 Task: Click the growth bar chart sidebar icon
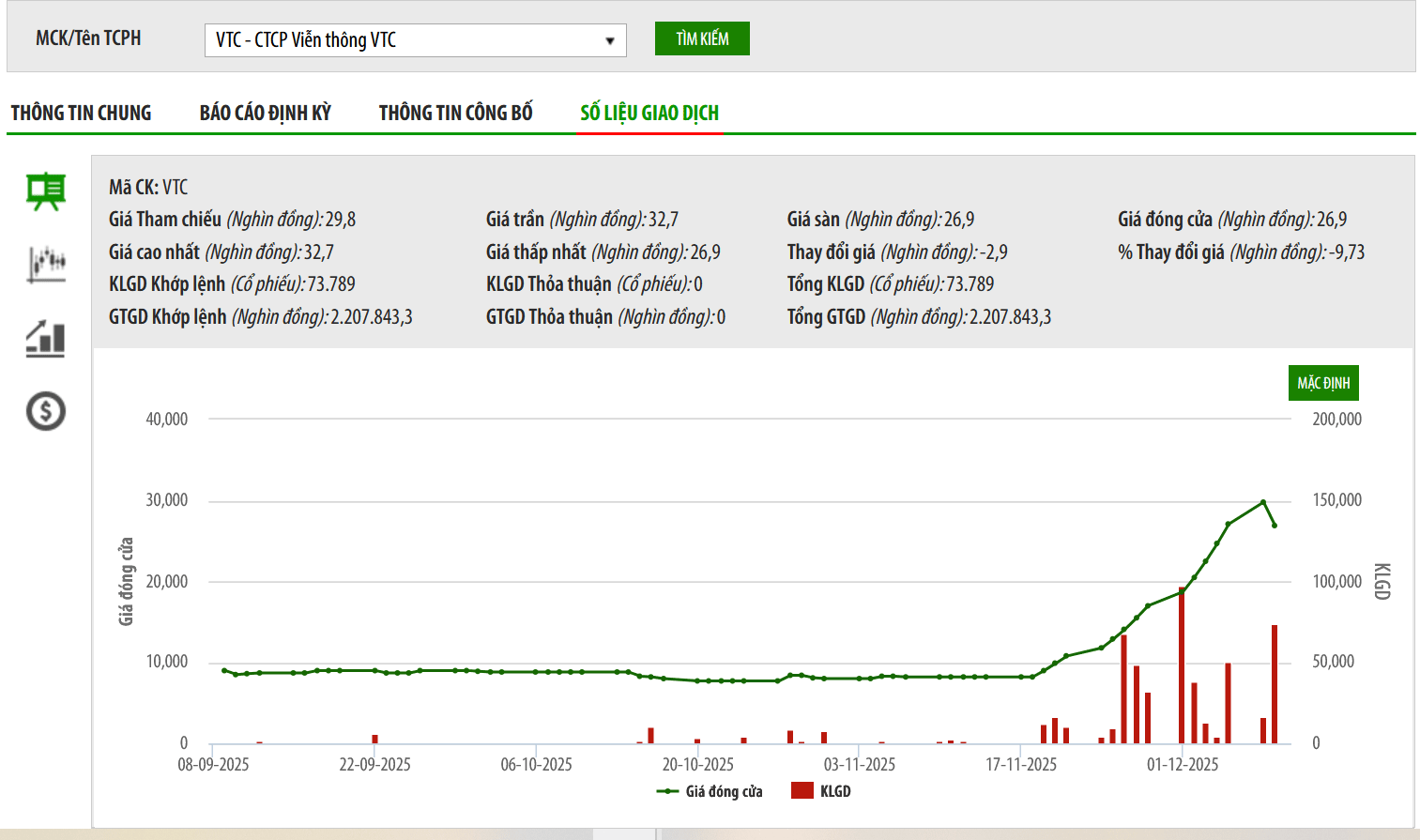click(46, 339)
